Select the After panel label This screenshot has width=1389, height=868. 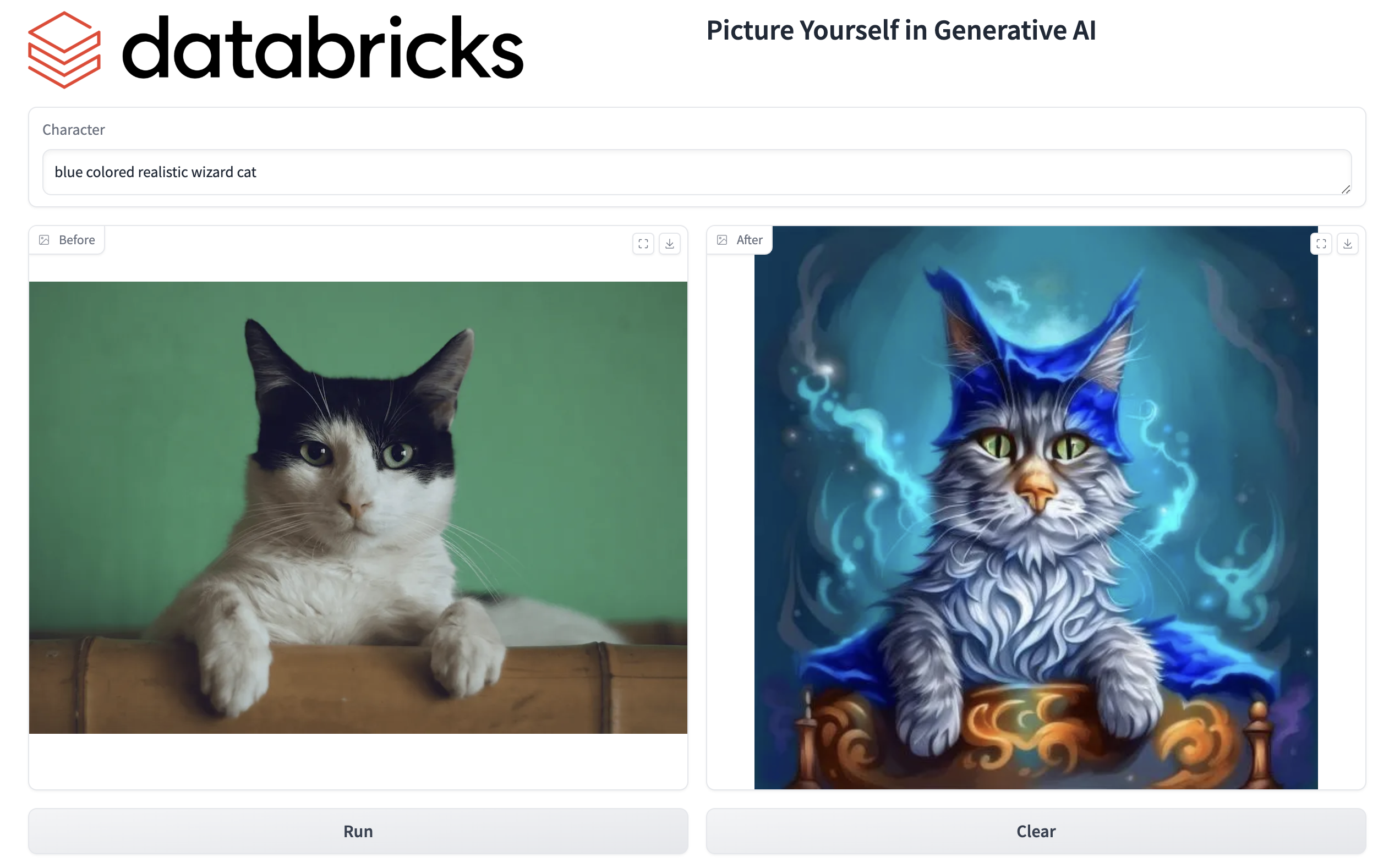pos(750,240)
